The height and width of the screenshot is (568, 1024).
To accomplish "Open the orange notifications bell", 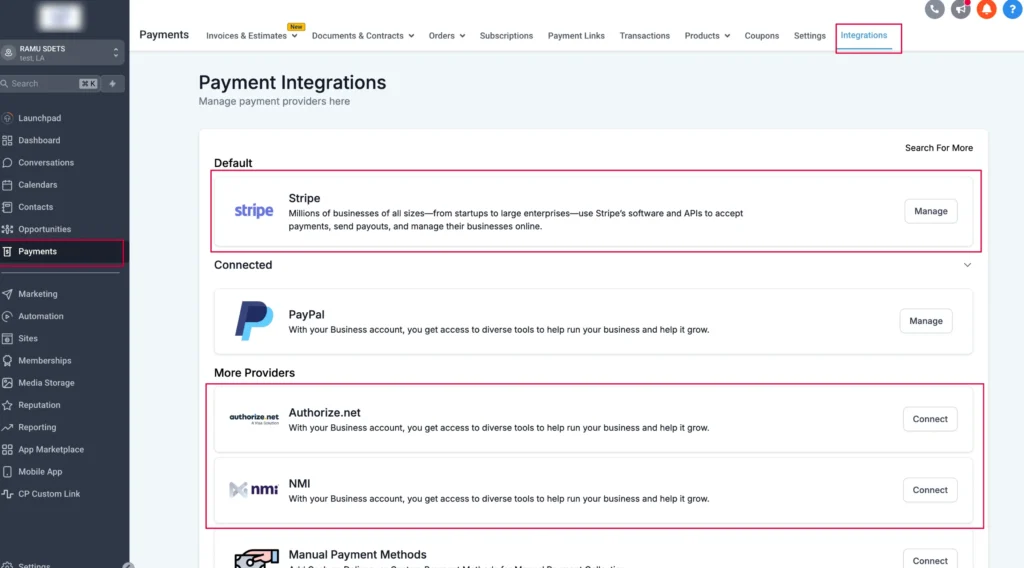I will point(986,9).
